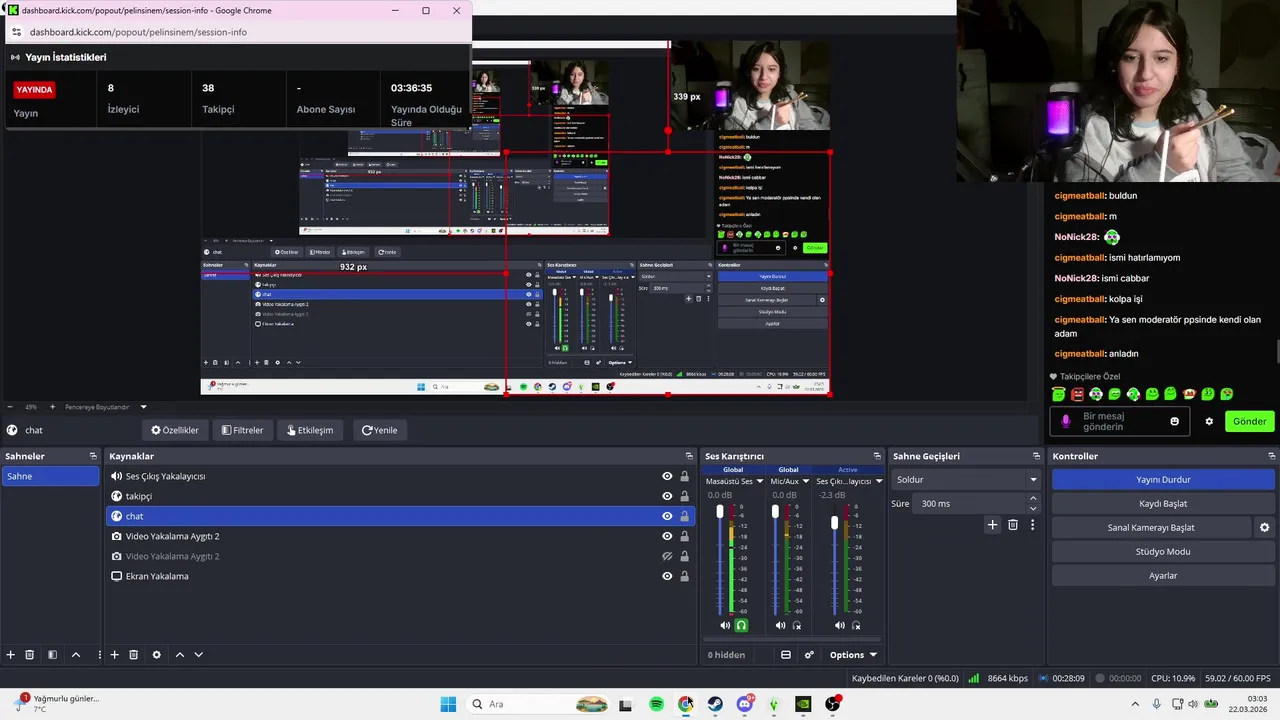
Task: Send chat message with Gönder button
Action: pos(1249,421)
